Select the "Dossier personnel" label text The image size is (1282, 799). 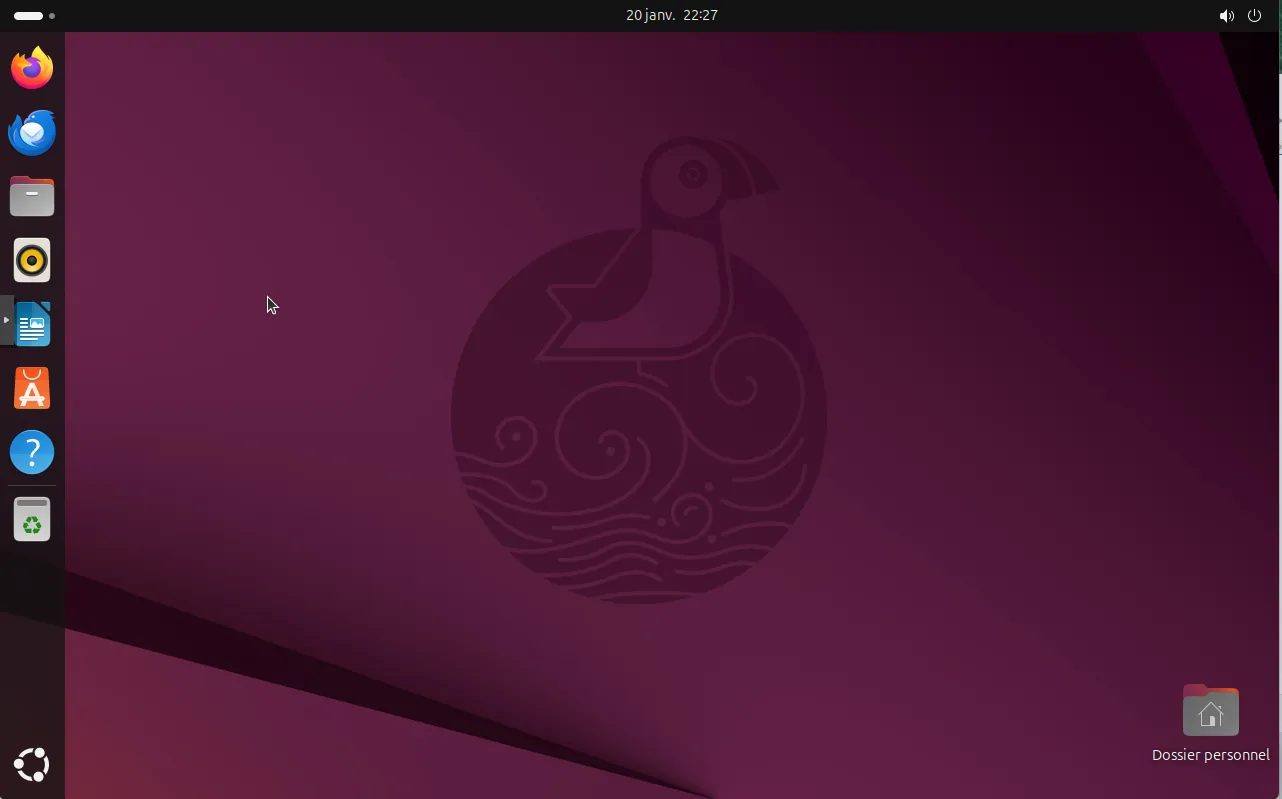1210,755
